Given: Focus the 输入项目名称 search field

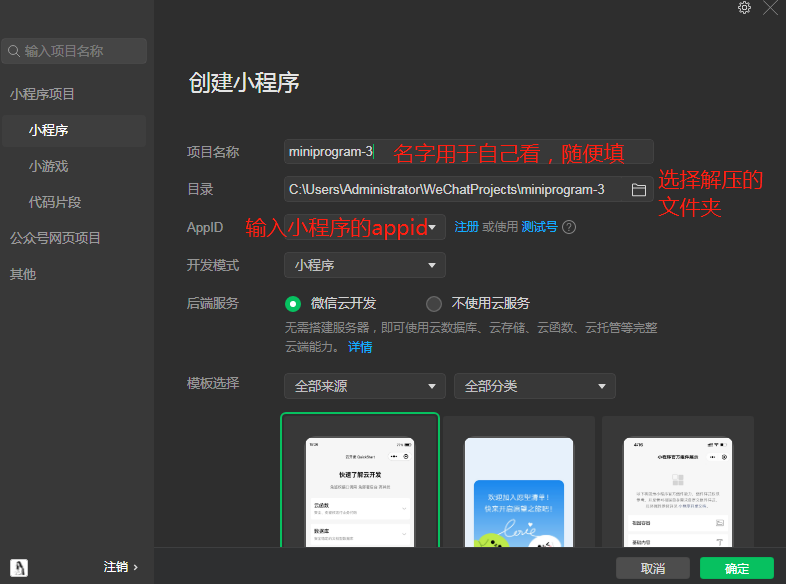Looking at the screenshot, I should (74, 51).
